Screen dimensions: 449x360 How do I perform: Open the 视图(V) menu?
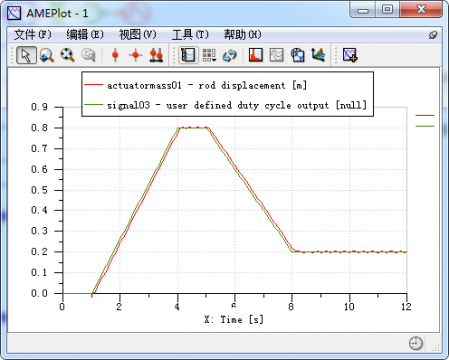coord(137,34)
